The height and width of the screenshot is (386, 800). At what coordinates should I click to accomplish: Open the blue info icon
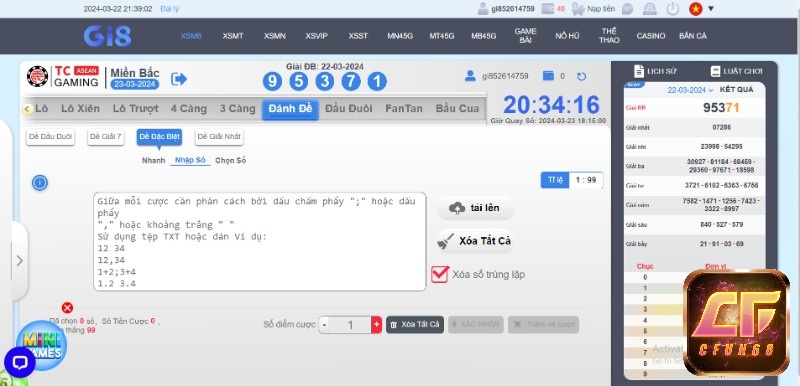pos(40,183)
